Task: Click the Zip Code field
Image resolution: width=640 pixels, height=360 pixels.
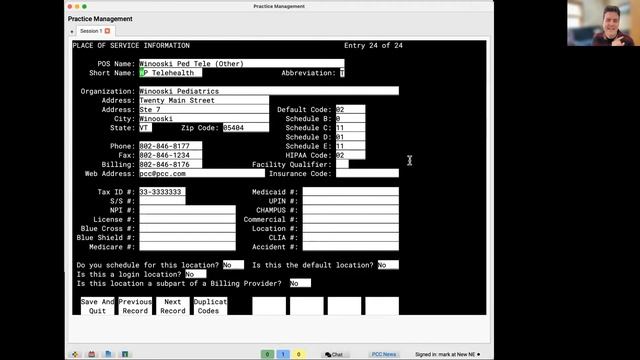Action: point(246,128)
